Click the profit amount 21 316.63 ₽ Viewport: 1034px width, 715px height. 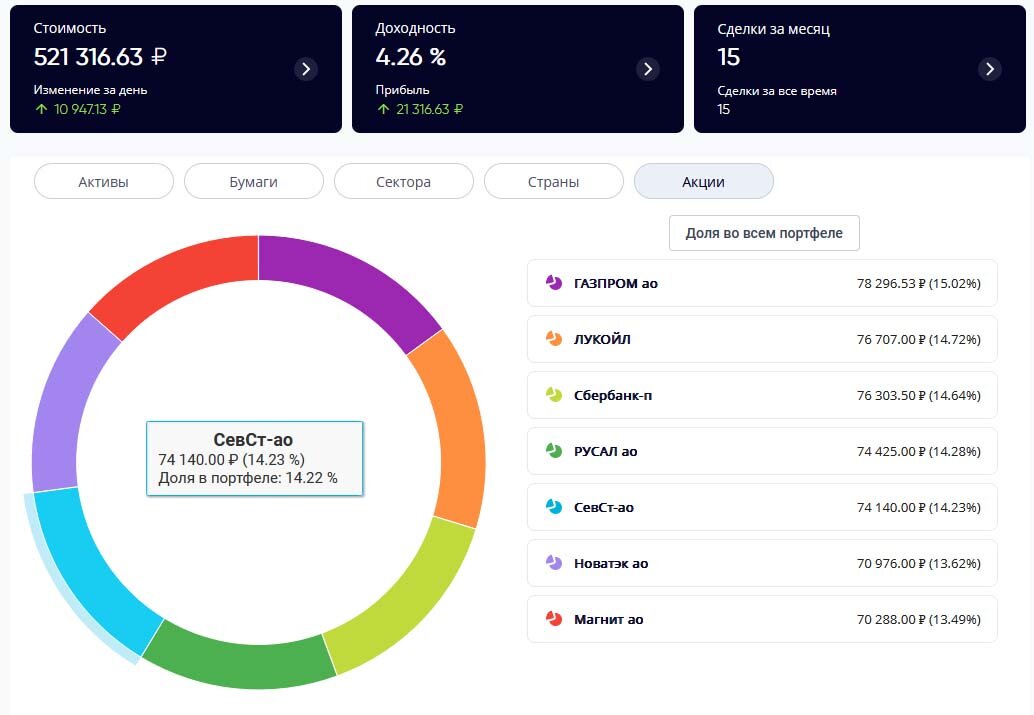[x=429, y=109]
